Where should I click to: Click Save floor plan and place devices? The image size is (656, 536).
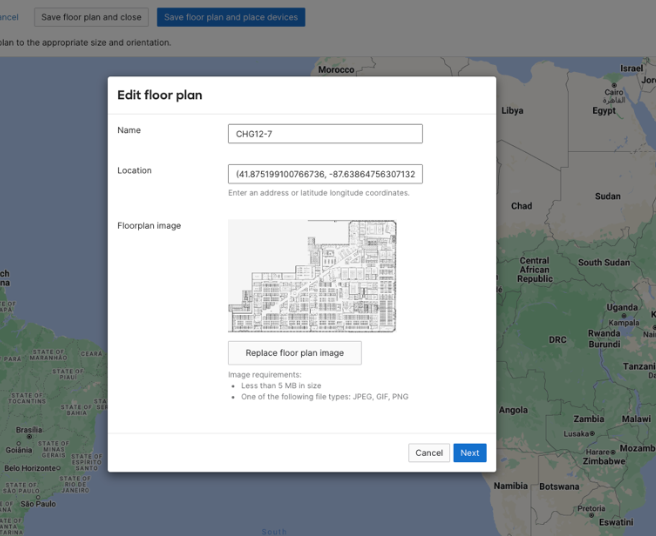point(231,17)
